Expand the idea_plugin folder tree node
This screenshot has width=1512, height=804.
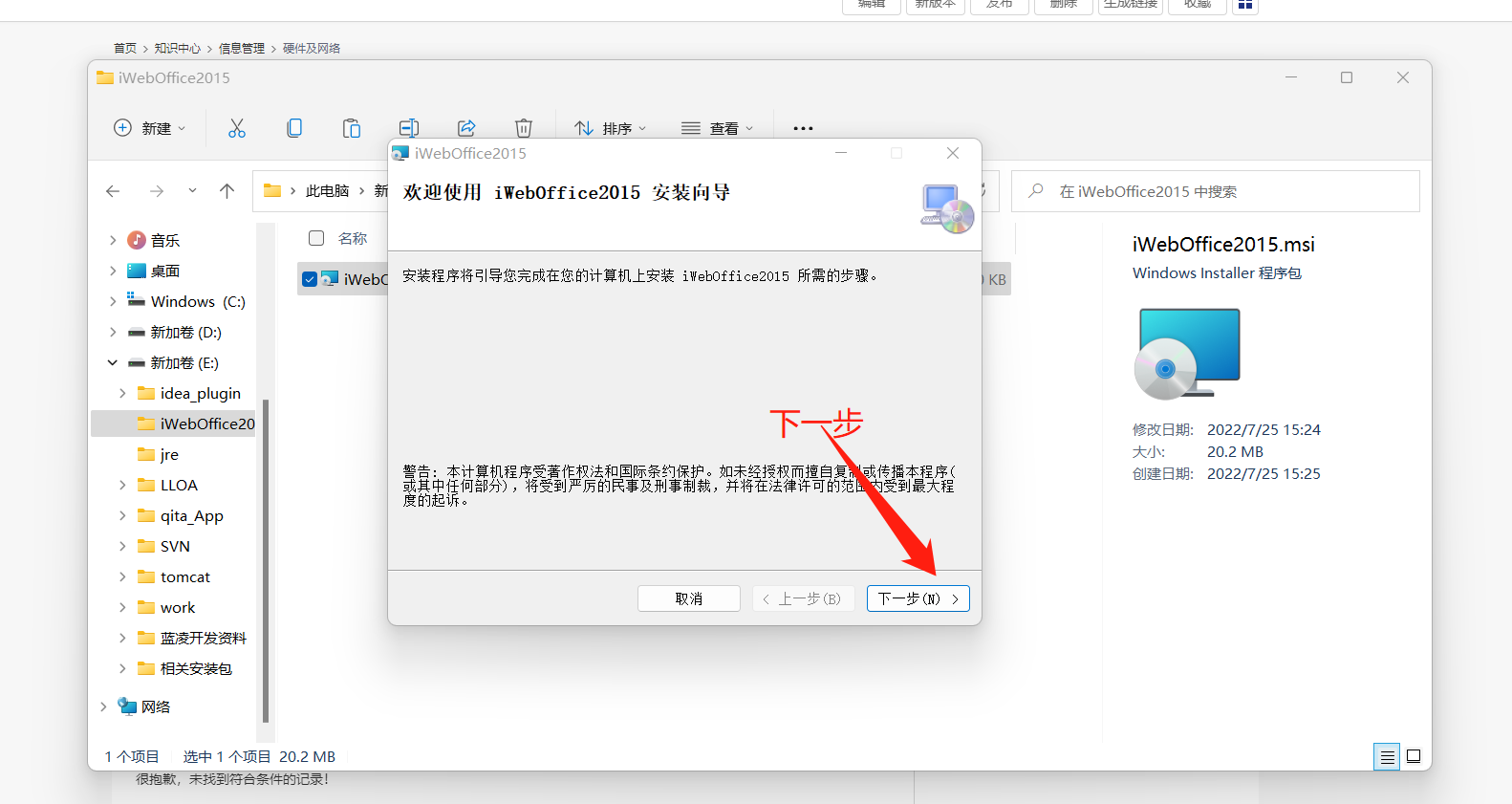122,393
